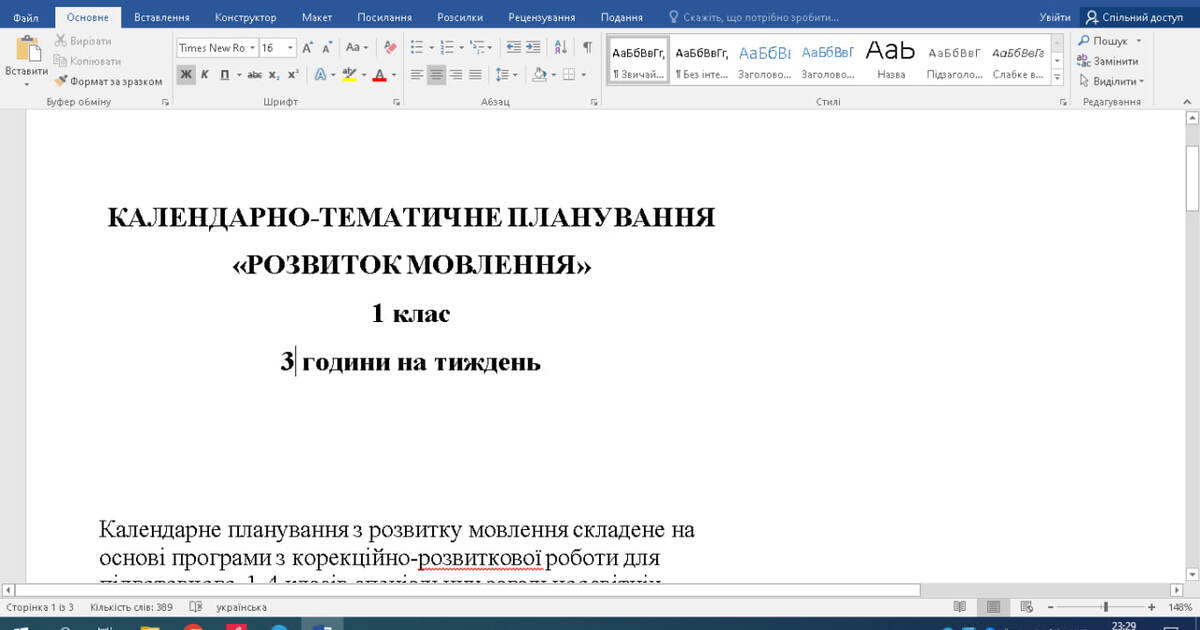Toggle bold formatting with the Ж icon

[186, 75]
